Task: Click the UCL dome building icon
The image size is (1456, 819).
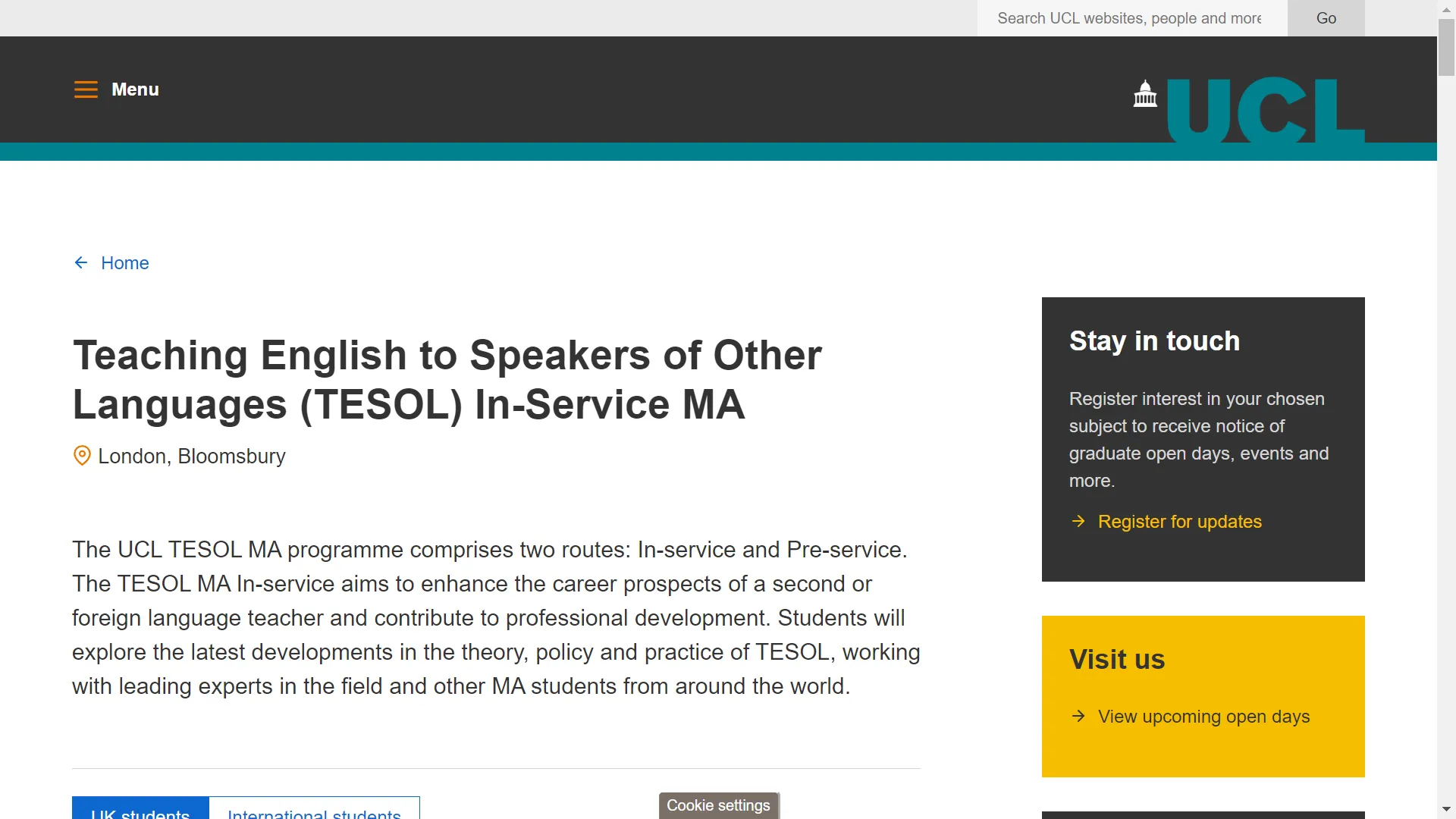Action: point(1145,95)
